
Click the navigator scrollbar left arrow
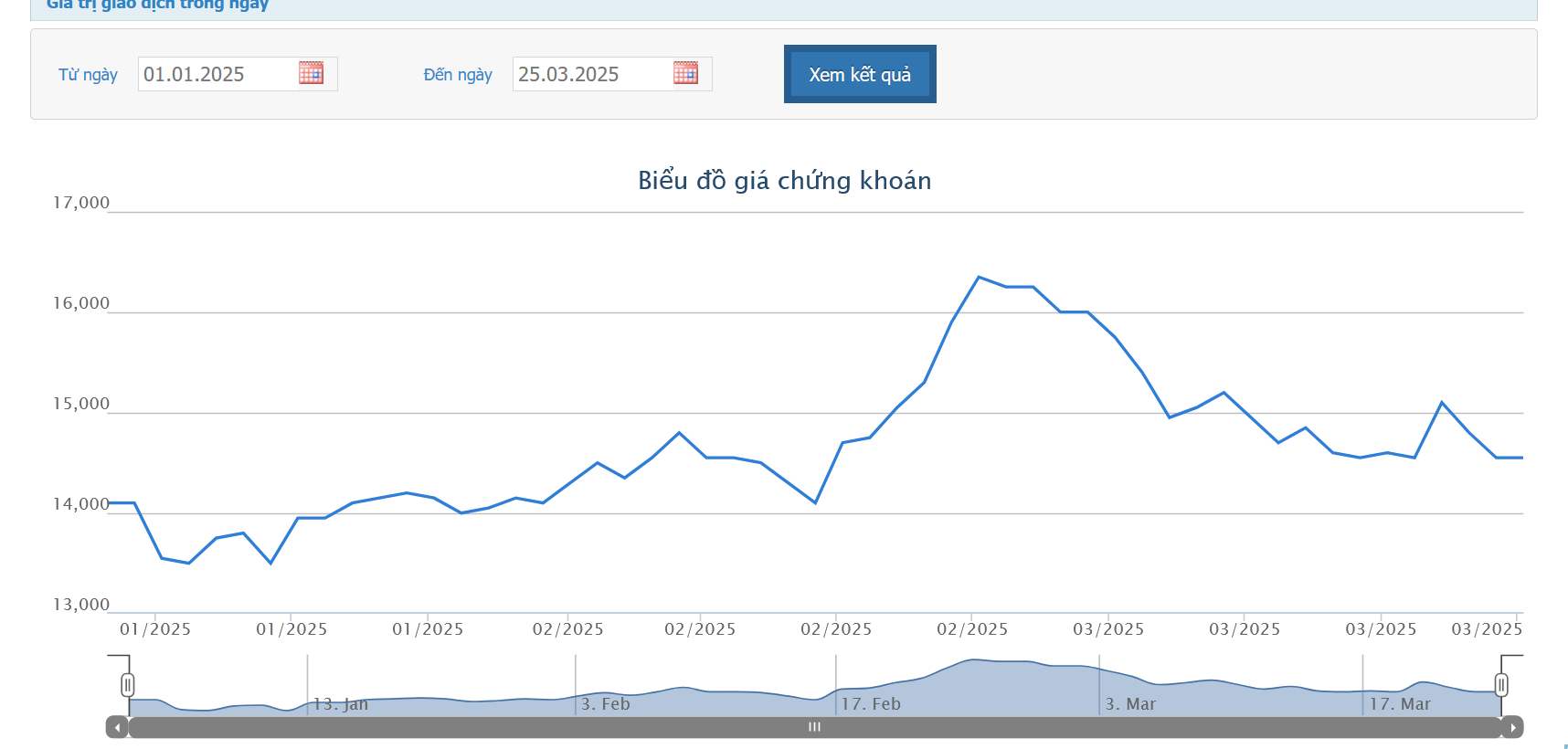(x=117, y=727)
